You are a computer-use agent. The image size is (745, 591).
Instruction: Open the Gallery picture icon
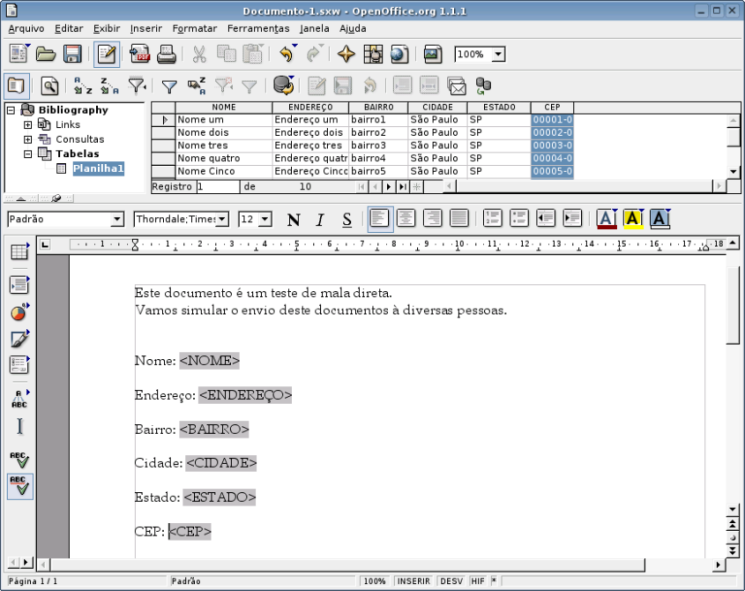[x=432, y=54]
